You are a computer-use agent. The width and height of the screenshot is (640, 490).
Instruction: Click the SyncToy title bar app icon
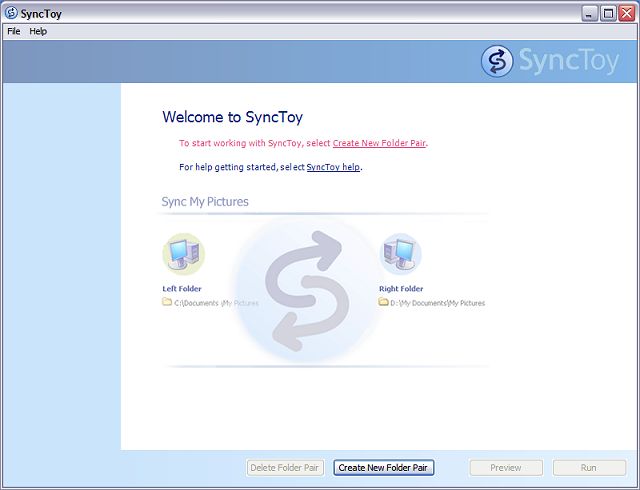pyautogui.click(x=11, y=13)
